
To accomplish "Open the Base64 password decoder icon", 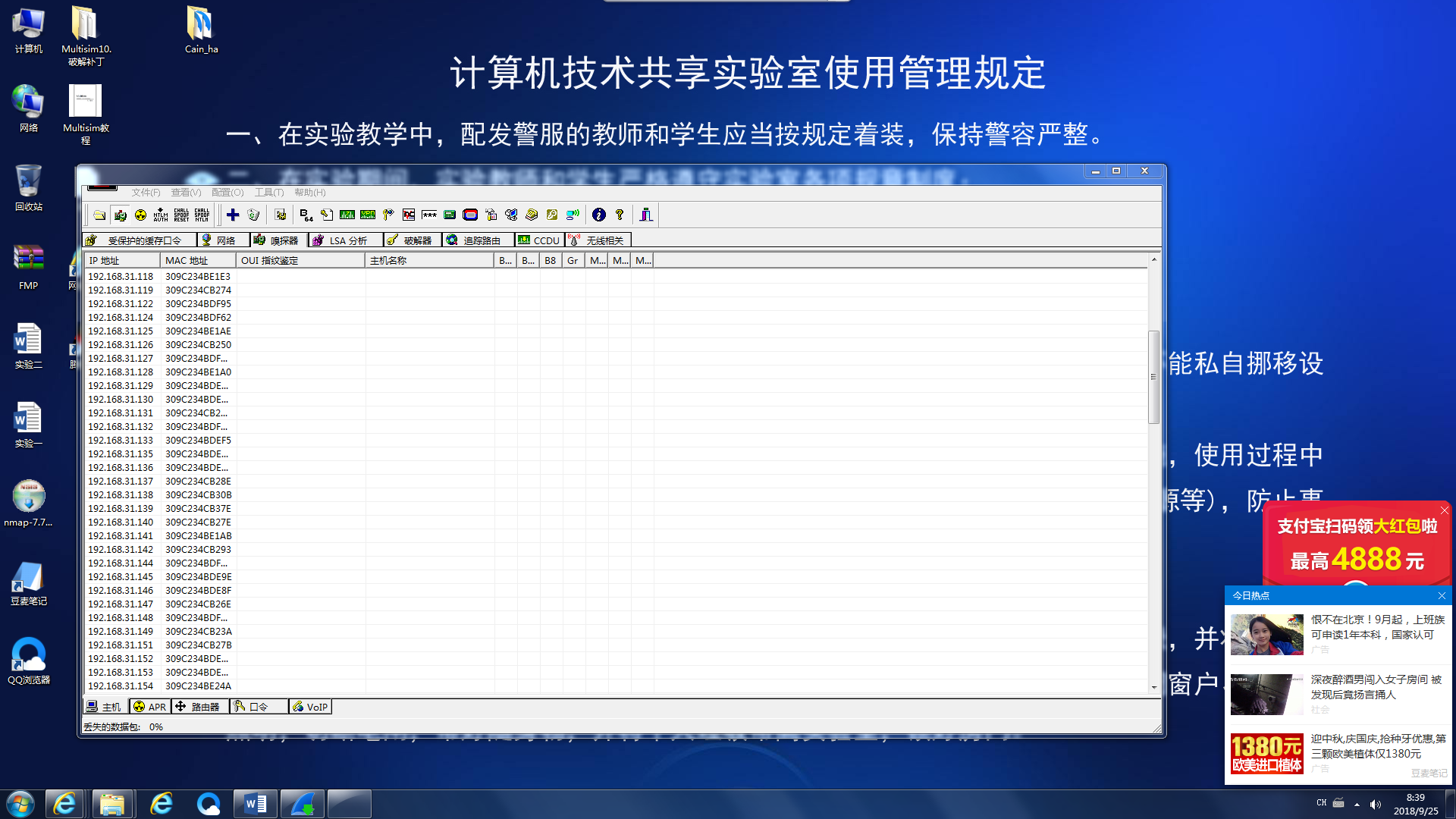I will point(306,215).
